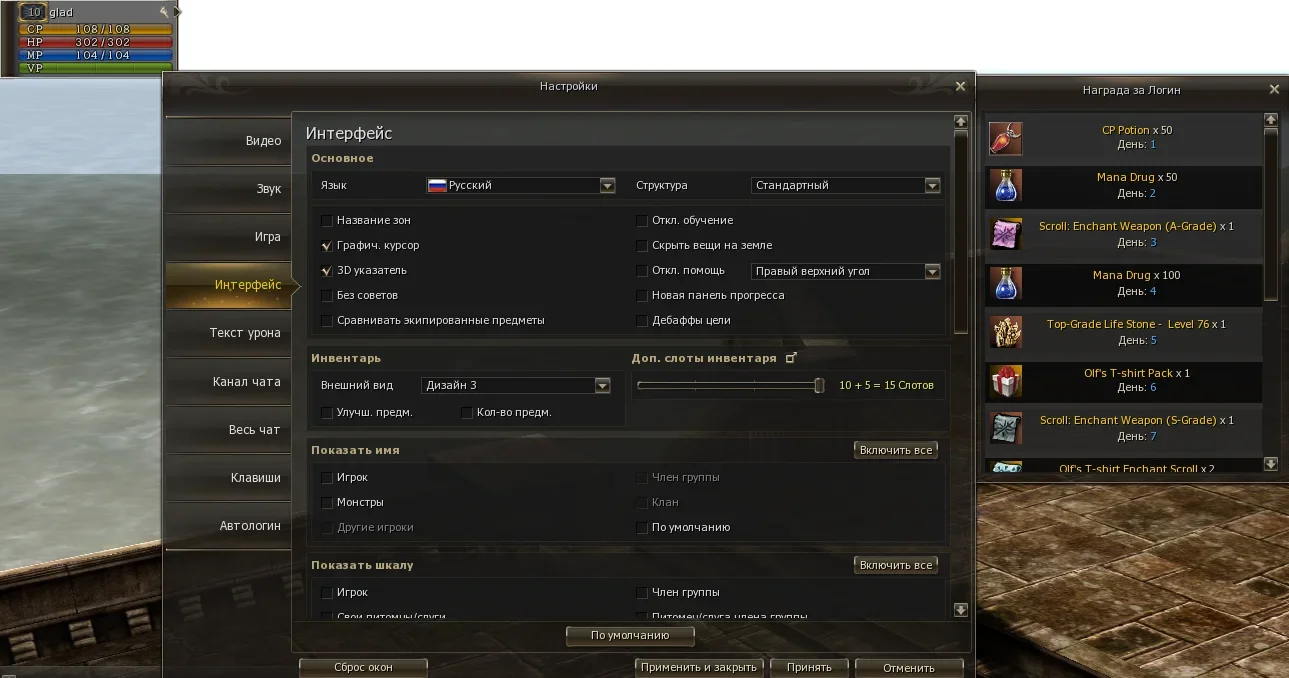Open the Структура dropdown

[846, 185]
